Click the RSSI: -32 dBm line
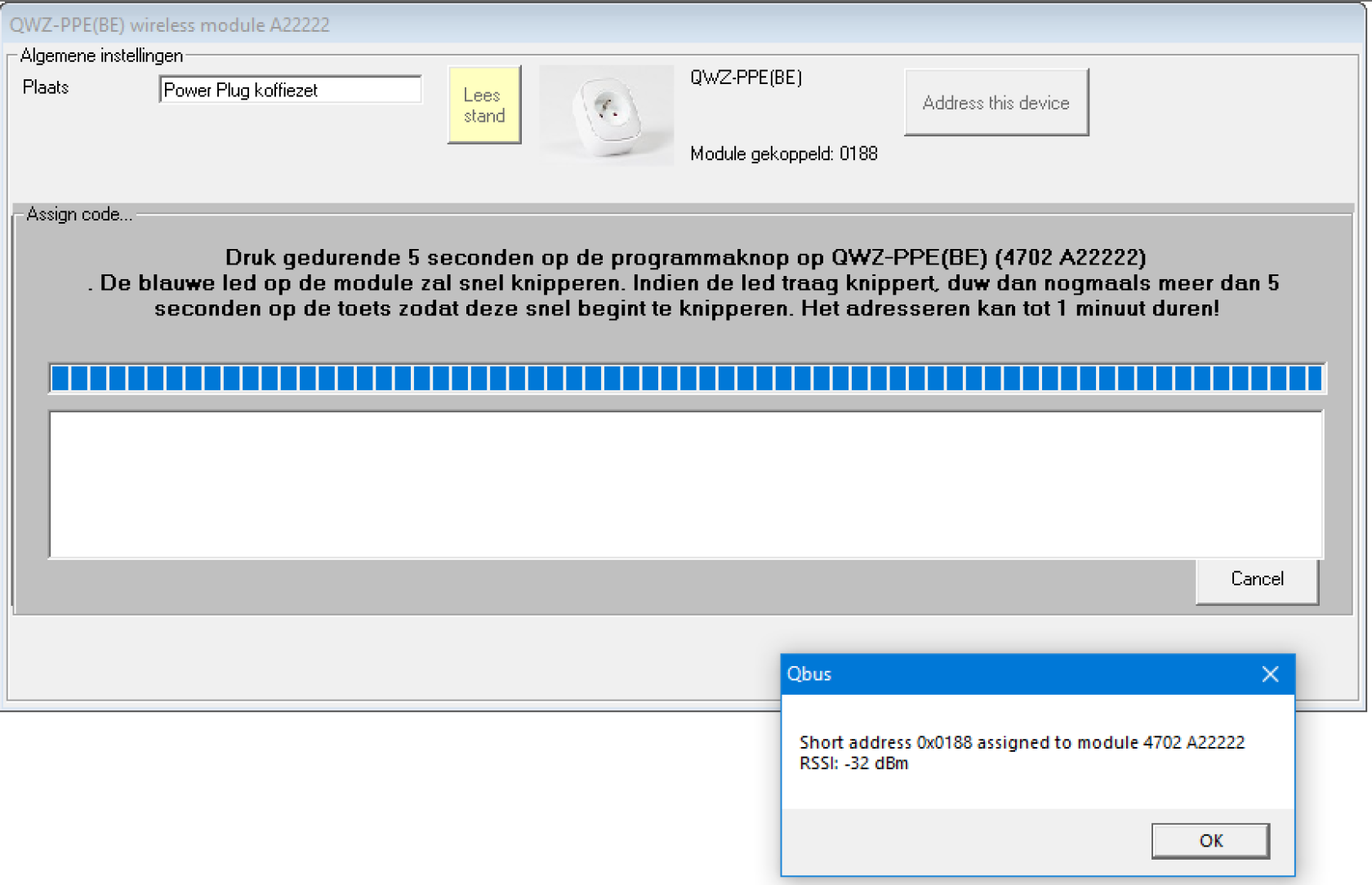The image size is (1372, 885). pyautogui.click(x=853, y=763)
